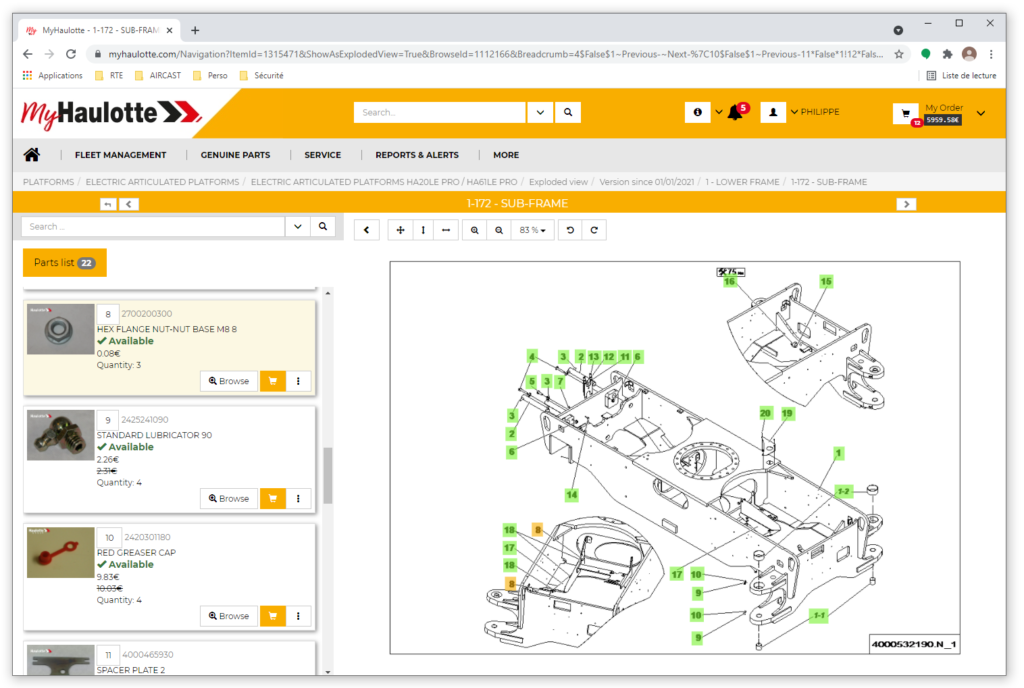Browse the STANDARD LUBRICATOR 90 part
1024x688 pixels.
click(x=229, y=498)
